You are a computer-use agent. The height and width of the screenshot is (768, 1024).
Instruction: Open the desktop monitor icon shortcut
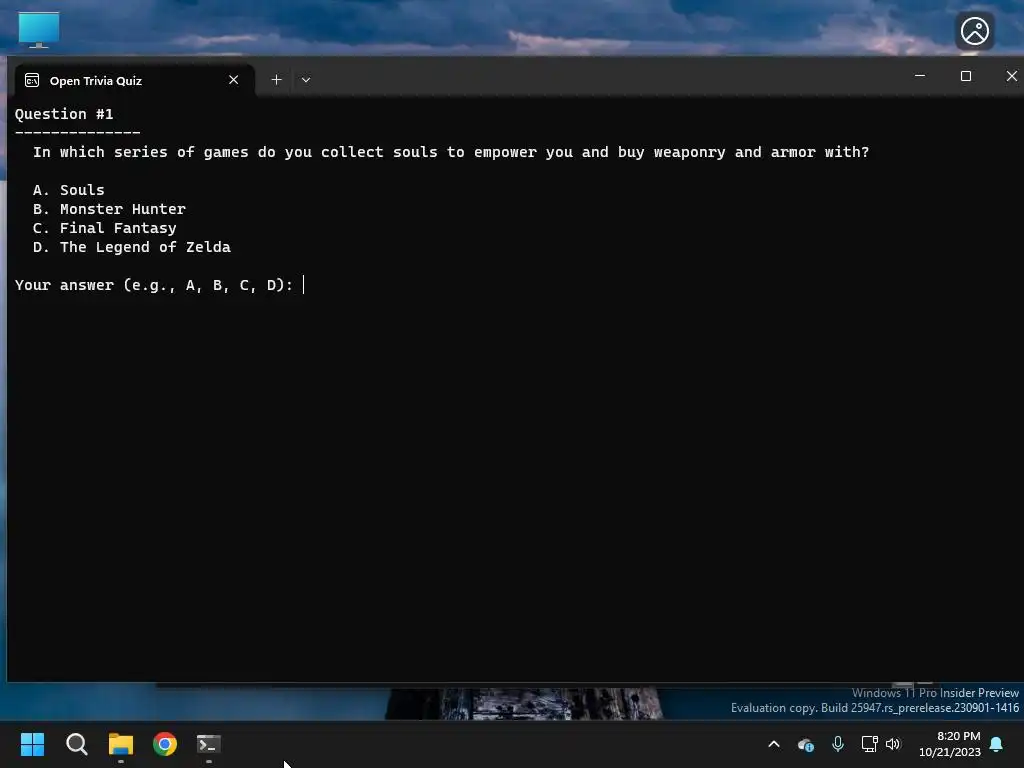tap(39, 30)
